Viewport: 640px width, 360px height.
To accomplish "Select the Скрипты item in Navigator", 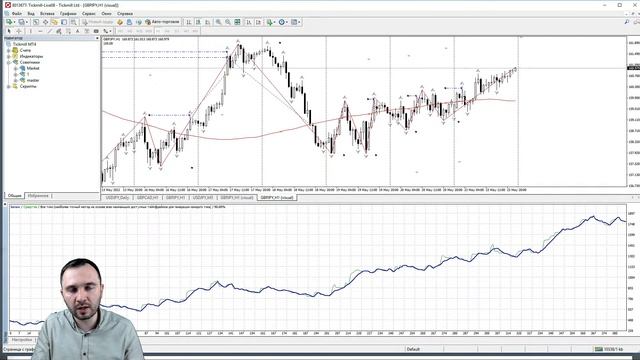I will click(28, 87).
